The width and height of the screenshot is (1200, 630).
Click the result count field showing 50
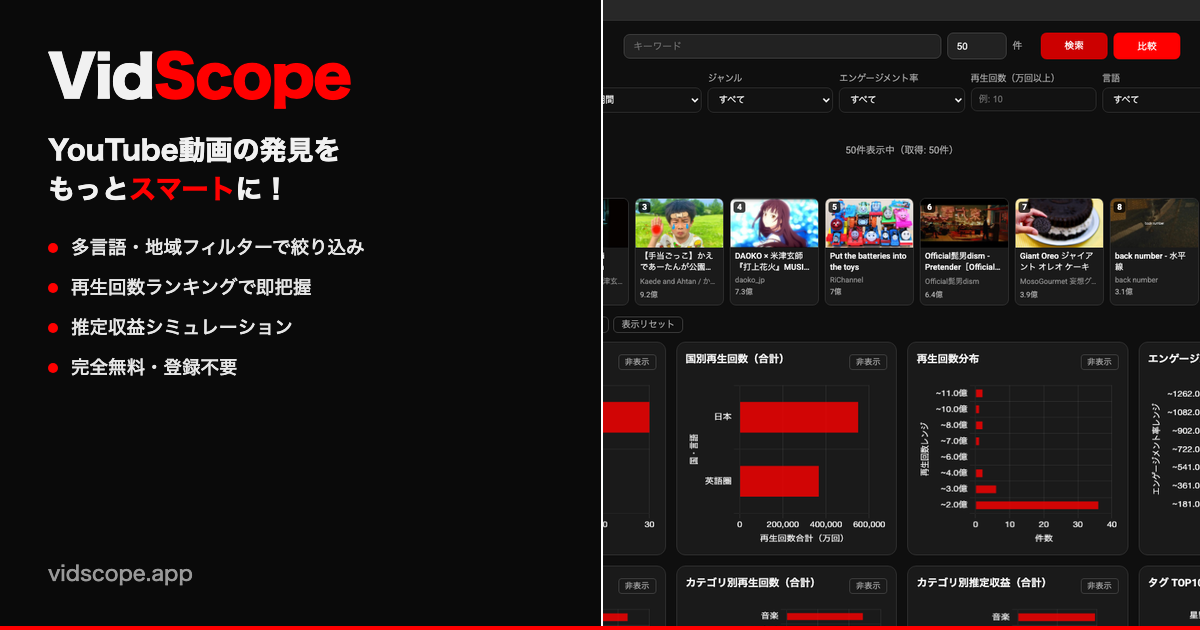(x=977, y=46)
